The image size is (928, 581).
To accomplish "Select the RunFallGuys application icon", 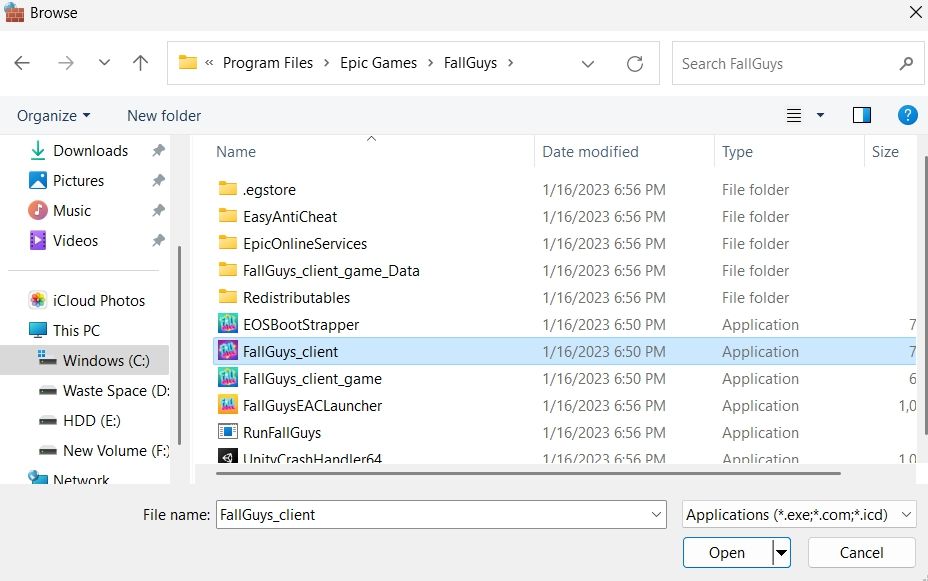I will pos(228,432).
